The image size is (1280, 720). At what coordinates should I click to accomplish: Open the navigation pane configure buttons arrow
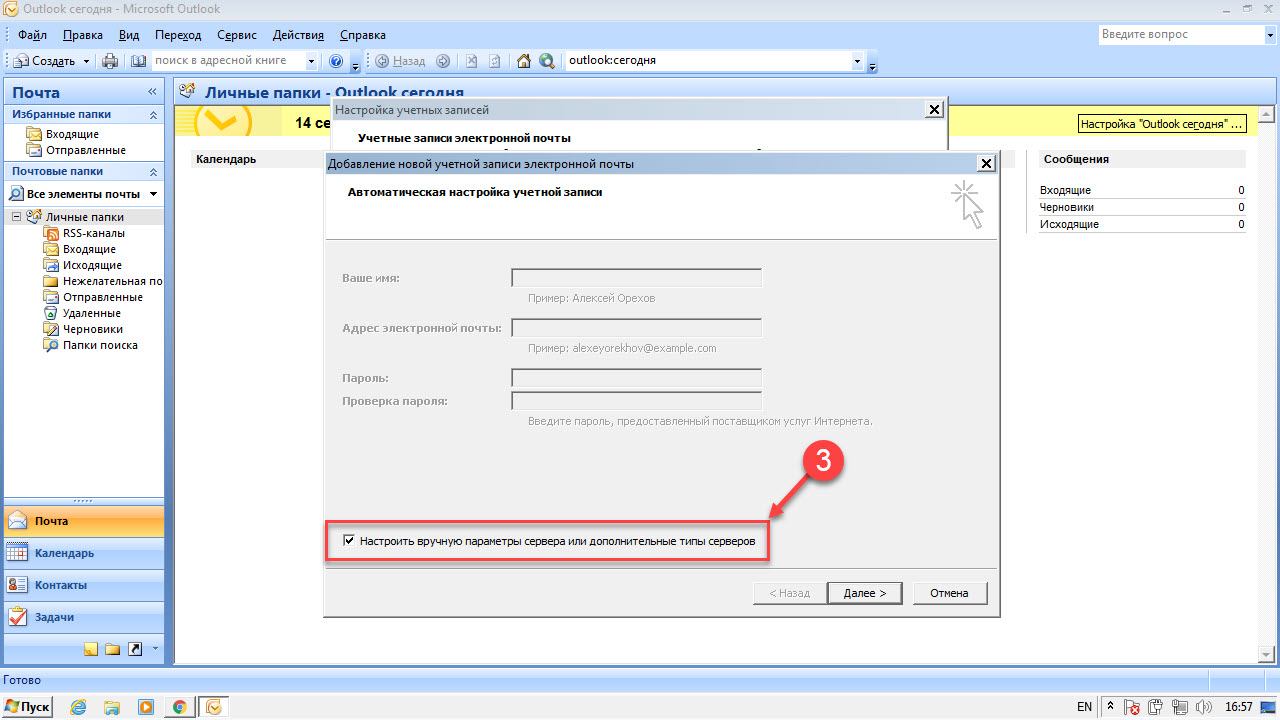tap(155, 649)
